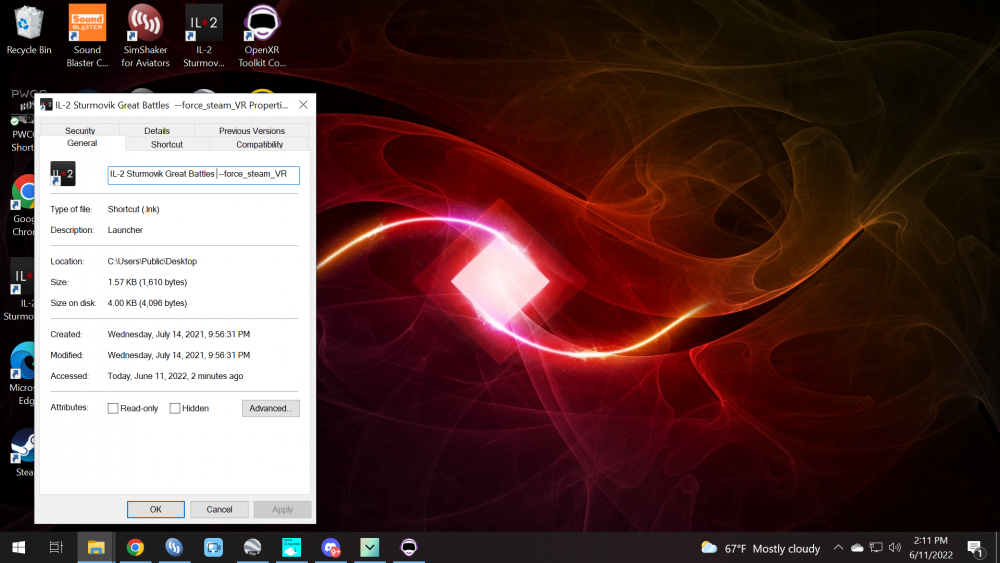
Task: Click the Cancel button
Action: pyautogui.click(x=219, y=509)
